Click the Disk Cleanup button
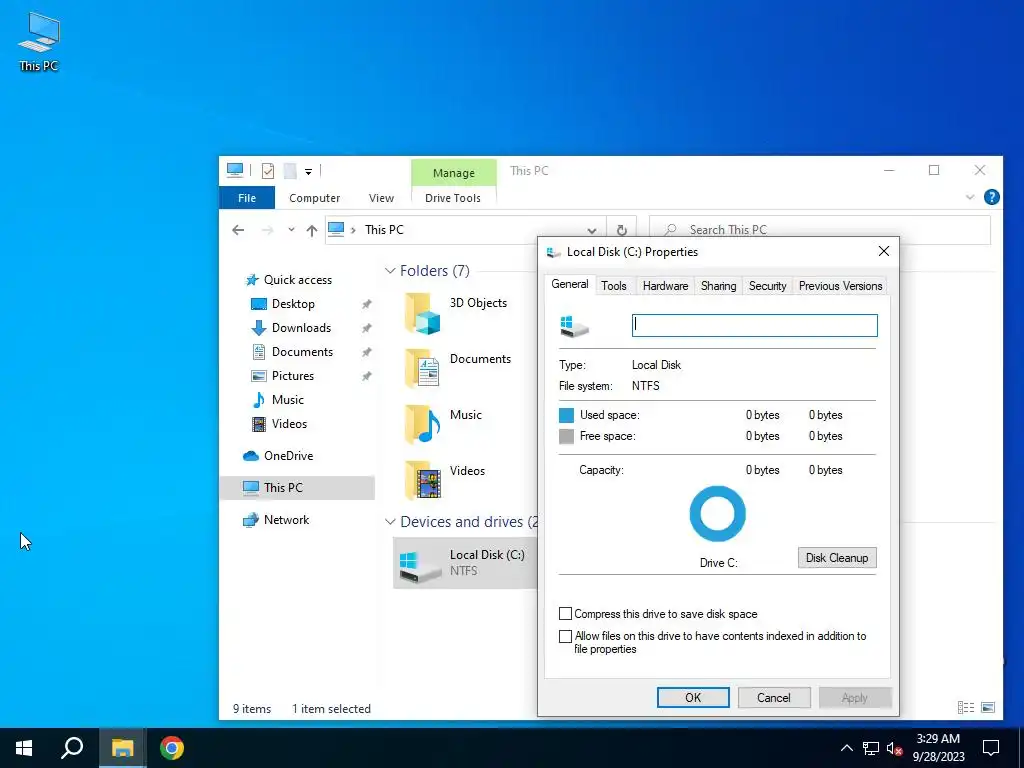Screen dimensions: 1024x768 [837, 558]
